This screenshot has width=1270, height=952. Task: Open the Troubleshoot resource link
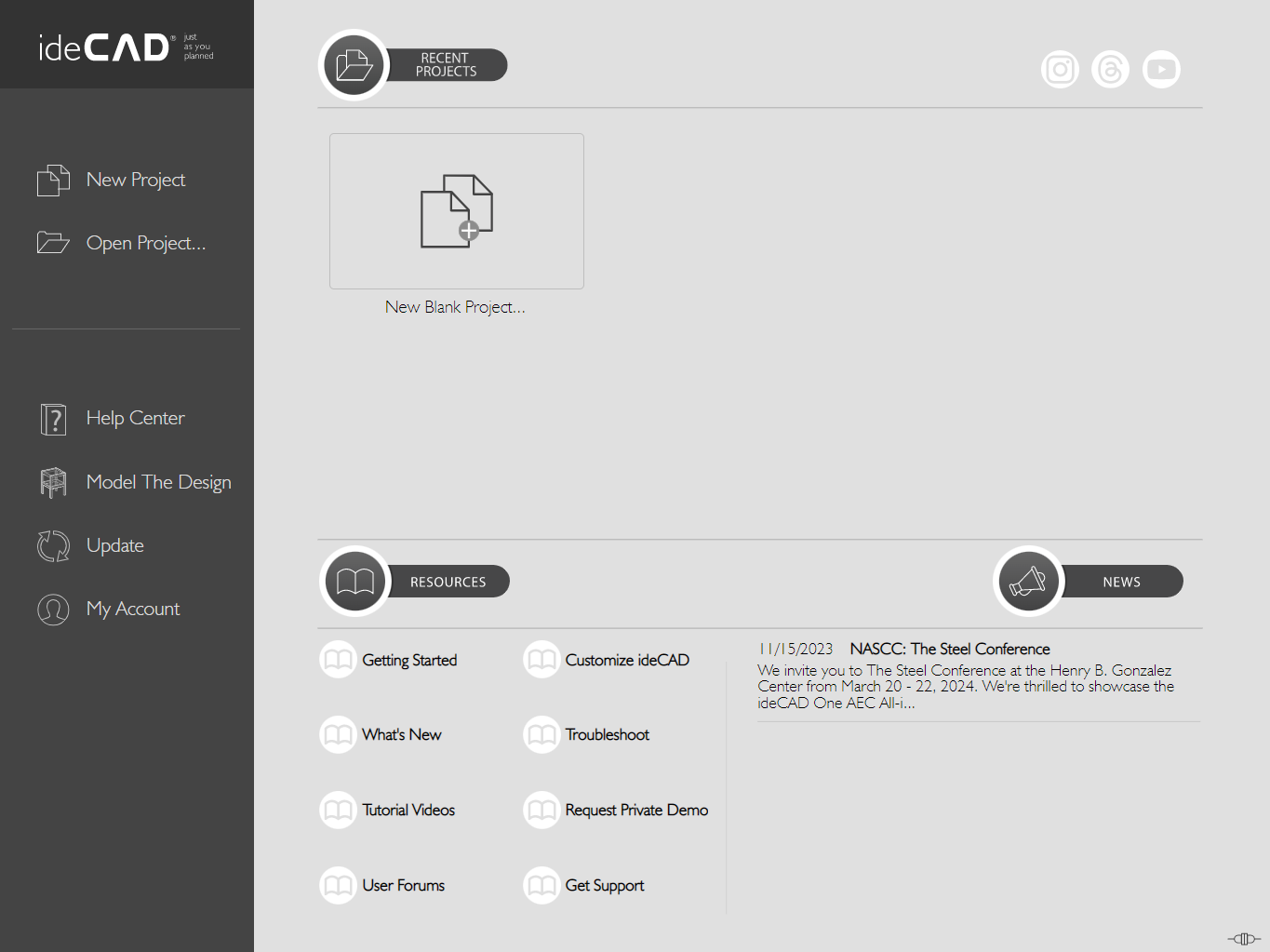(x=608, y=734)
